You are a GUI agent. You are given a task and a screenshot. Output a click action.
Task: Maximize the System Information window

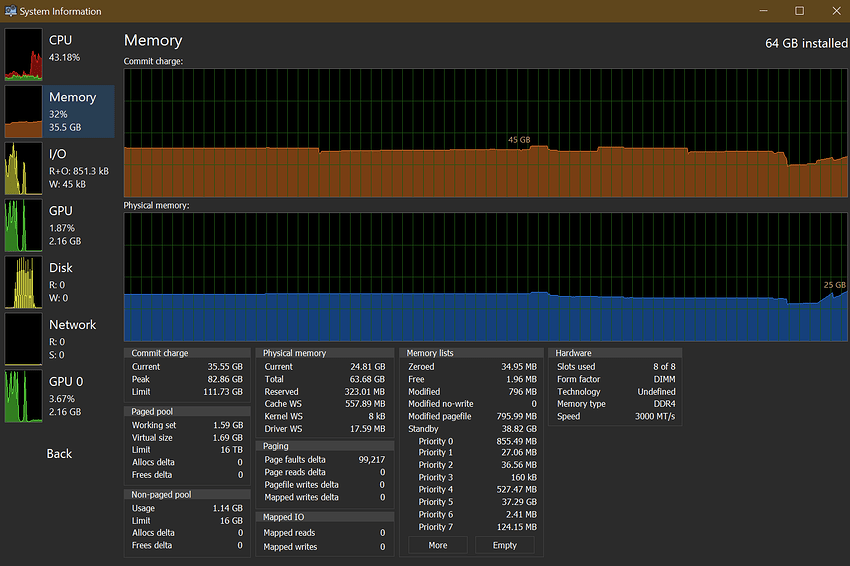coord(799,11)
